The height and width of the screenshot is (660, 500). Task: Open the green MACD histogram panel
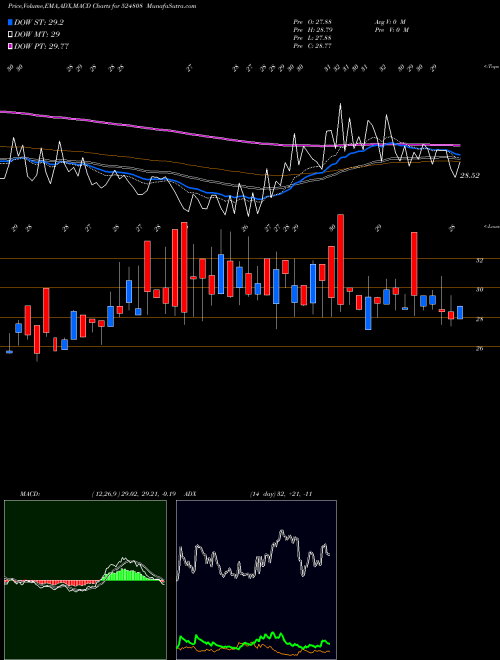(85, 580)
